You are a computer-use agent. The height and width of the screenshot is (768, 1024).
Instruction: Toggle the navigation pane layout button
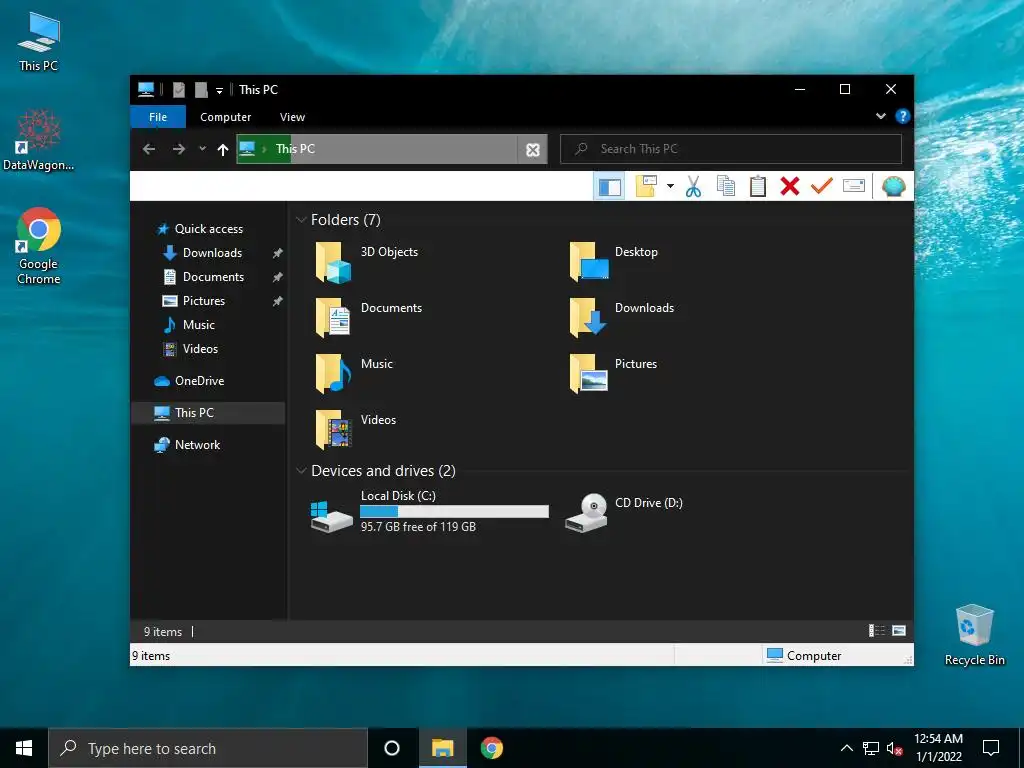coord(609,186)
